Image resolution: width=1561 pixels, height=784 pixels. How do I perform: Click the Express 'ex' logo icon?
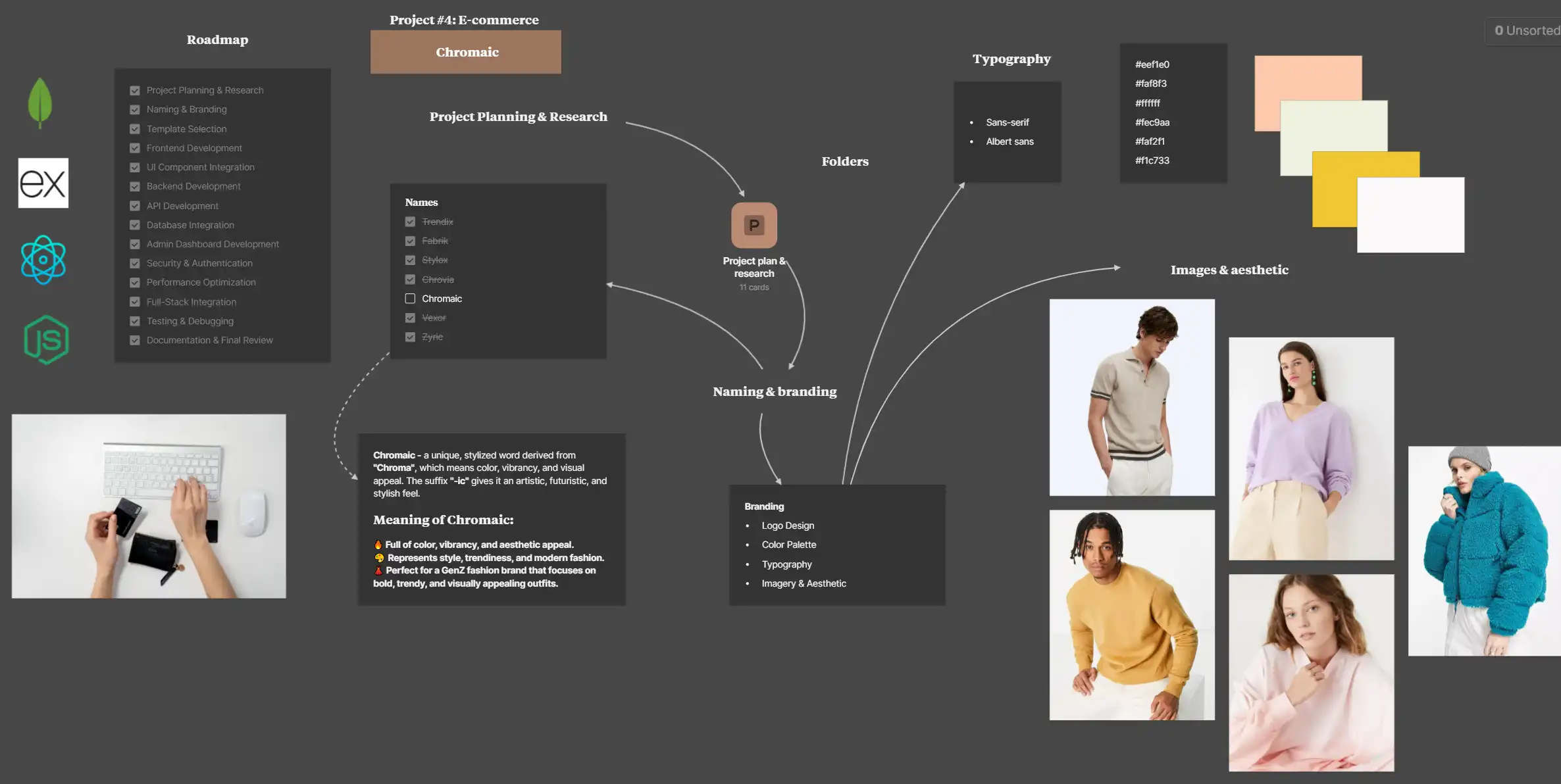pyautogui.click(x=43, y=183)
